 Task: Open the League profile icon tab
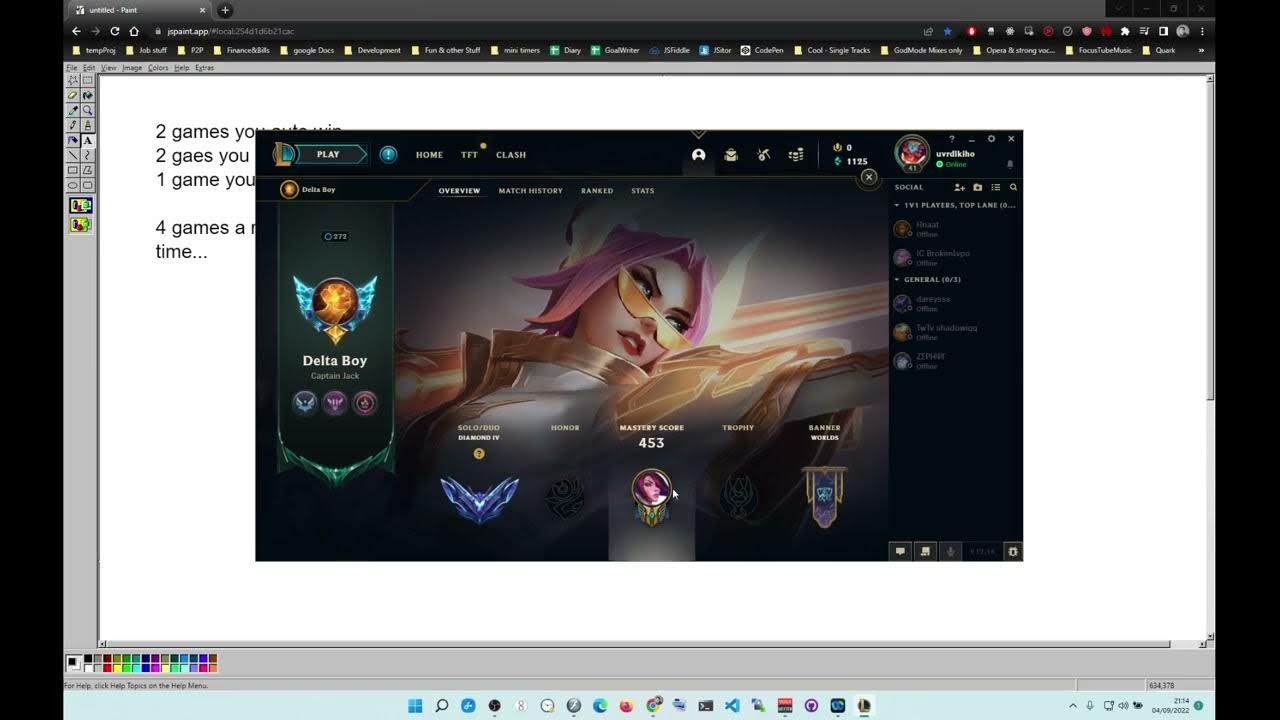(699, 155)
